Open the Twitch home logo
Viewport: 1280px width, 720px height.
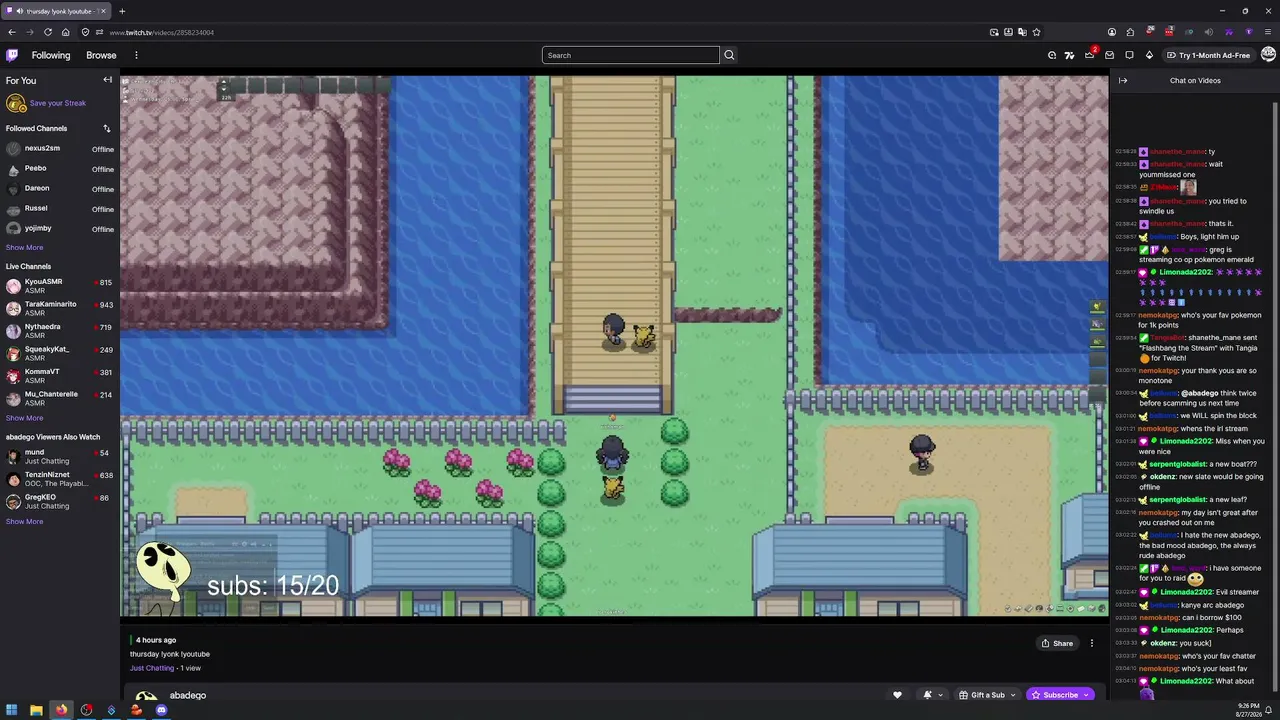click(x=12, y=55)
